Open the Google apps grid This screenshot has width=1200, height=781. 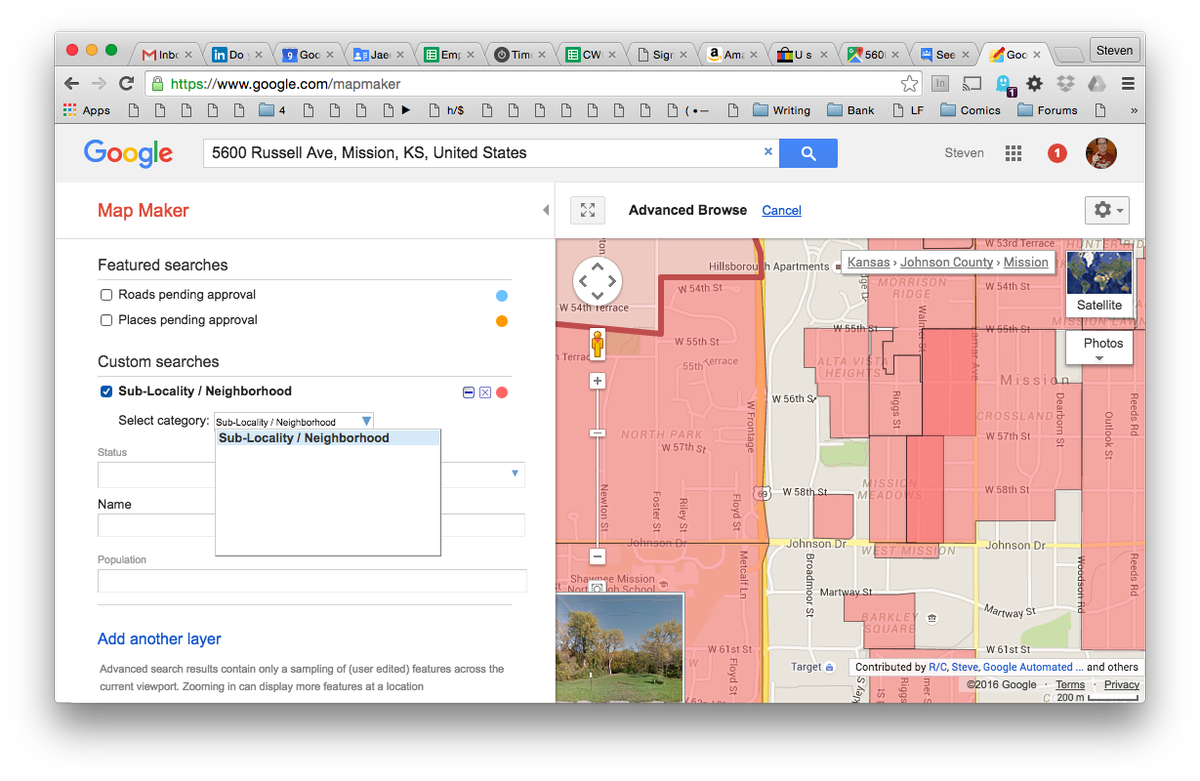pos(1013,153)
